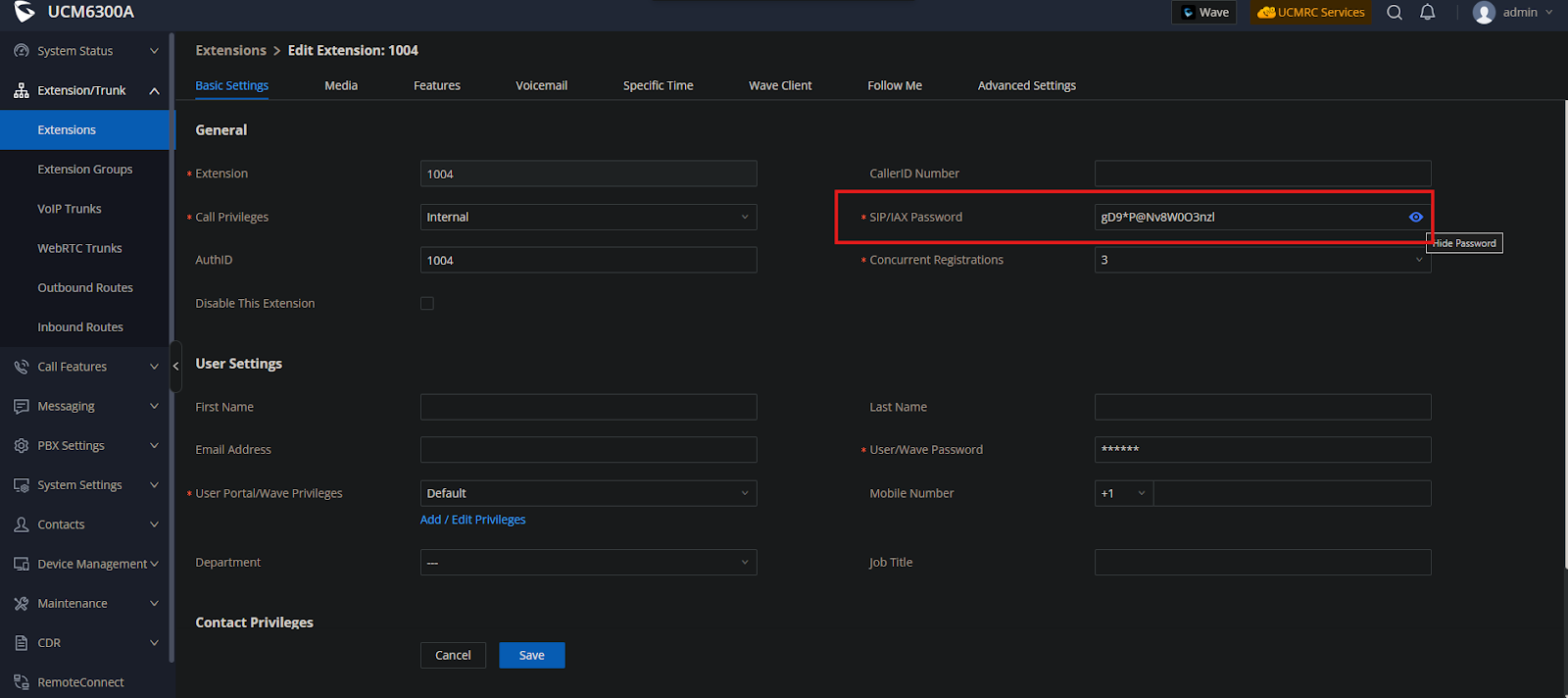Switch to the Advanced Settings tab

point(1026,86)
